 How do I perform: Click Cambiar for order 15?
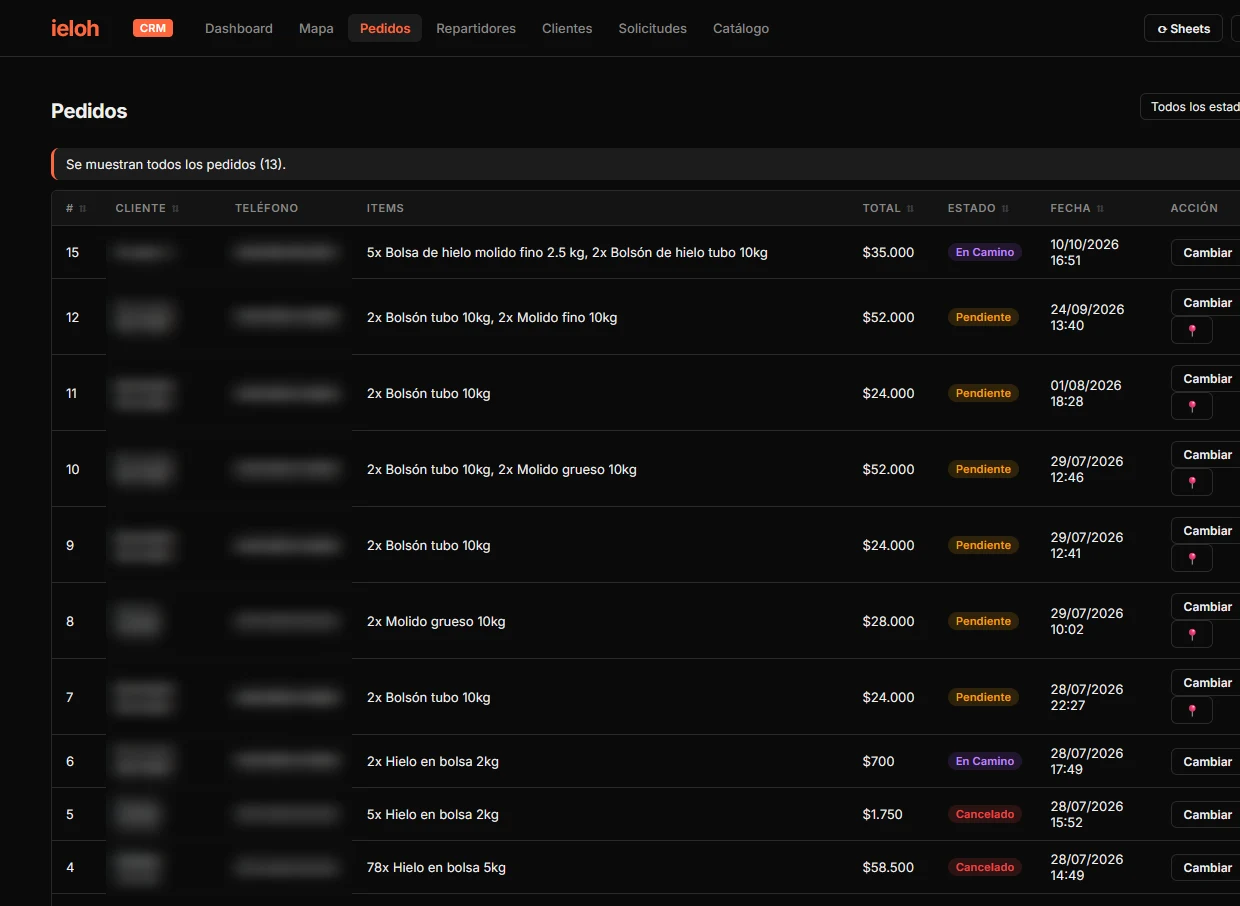[1207, 252]
